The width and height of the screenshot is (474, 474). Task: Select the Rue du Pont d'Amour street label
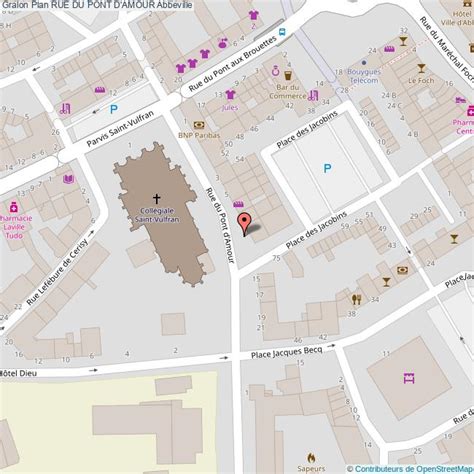(220, 226)
